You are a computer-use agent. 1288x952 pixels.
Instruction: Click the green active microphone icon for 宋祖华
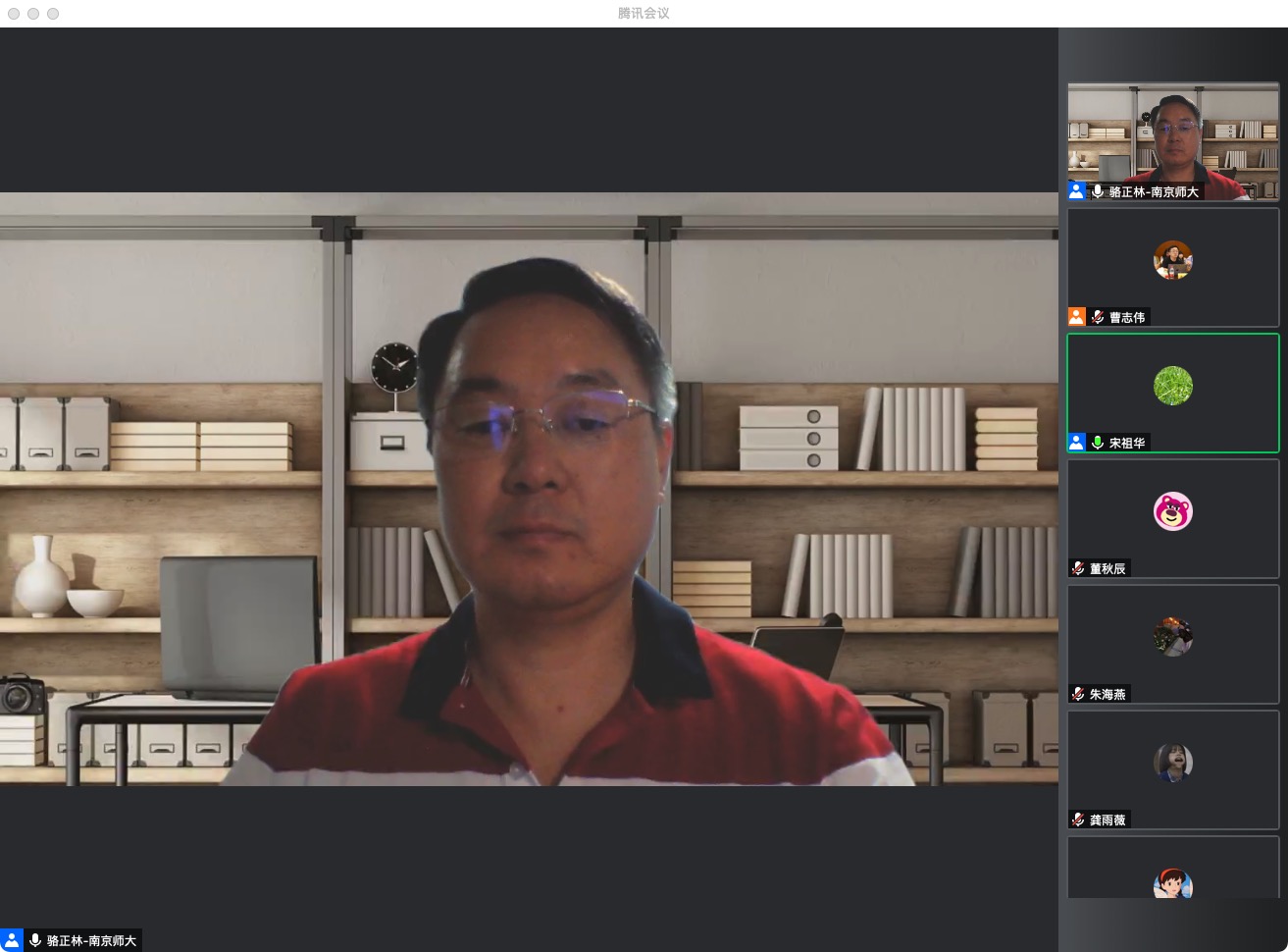(x=1098, y=443)
